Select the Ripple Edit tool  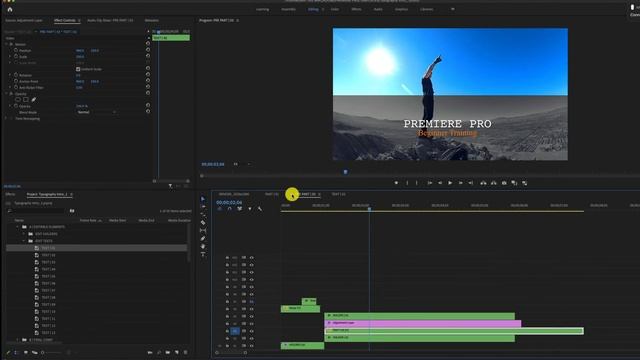click(203, 215)
